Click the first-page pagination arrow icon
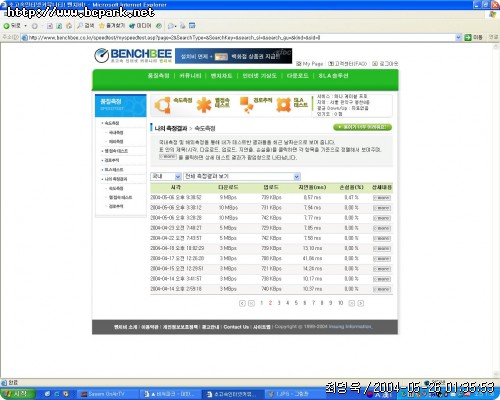Screen dimensions: 500x400 coord(242,303)
